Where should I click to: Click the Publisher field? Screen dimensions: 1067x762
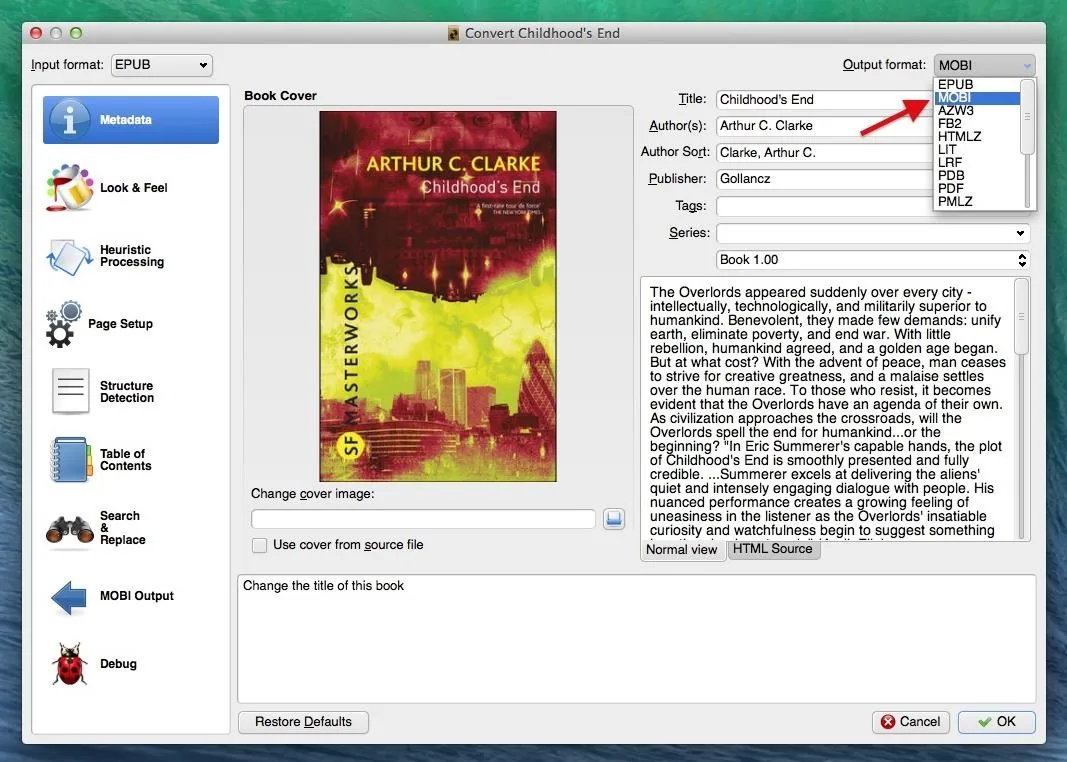click(x=824, y=179)
